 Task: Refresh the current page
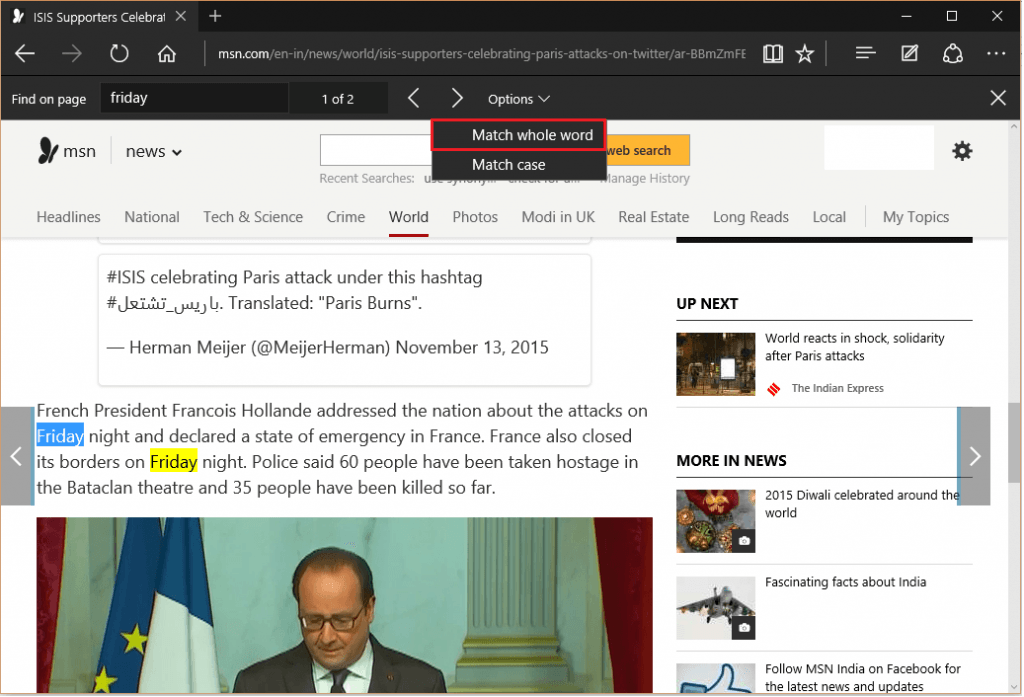(119, 53)
